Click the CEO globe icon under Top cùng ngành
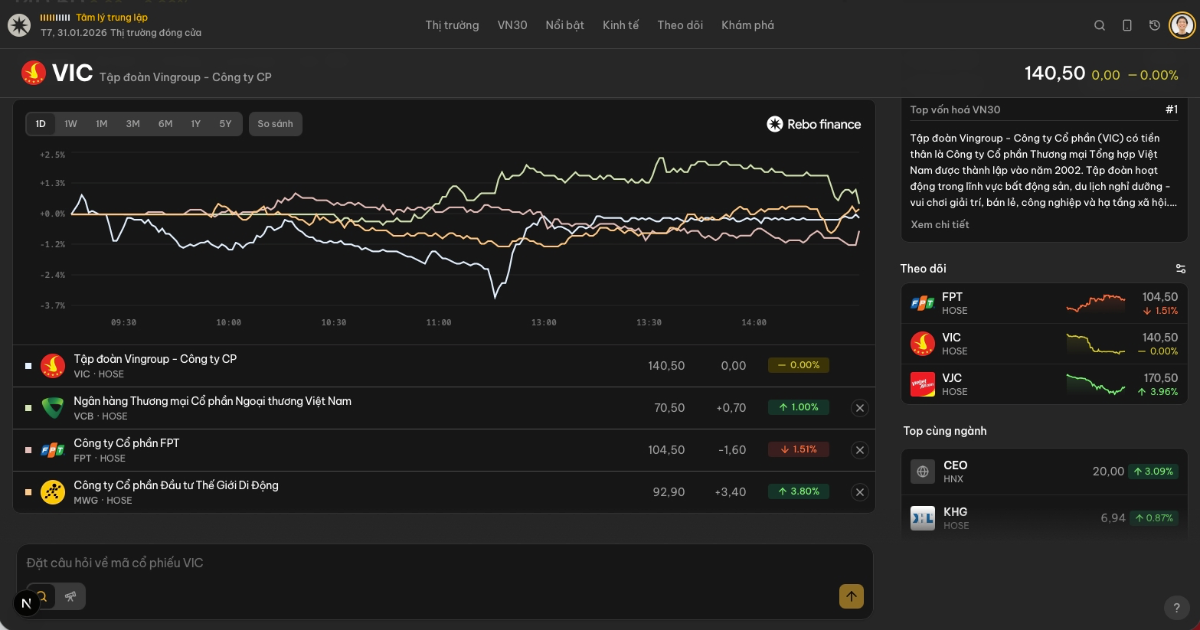The height and width of the screenshot is (630, 1200). click(922, 471)
